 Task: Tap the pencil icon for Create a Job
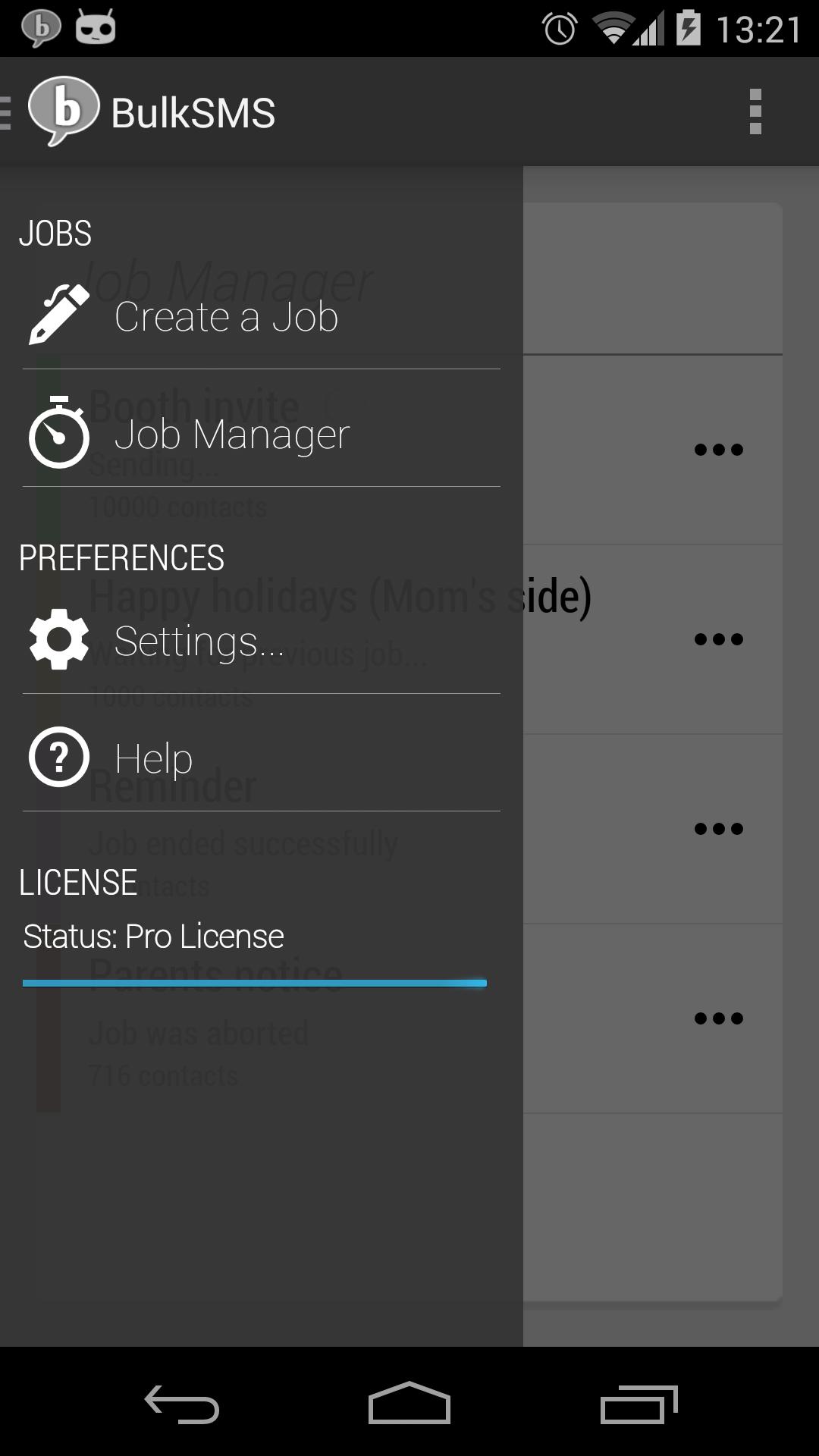coord(59,315)
